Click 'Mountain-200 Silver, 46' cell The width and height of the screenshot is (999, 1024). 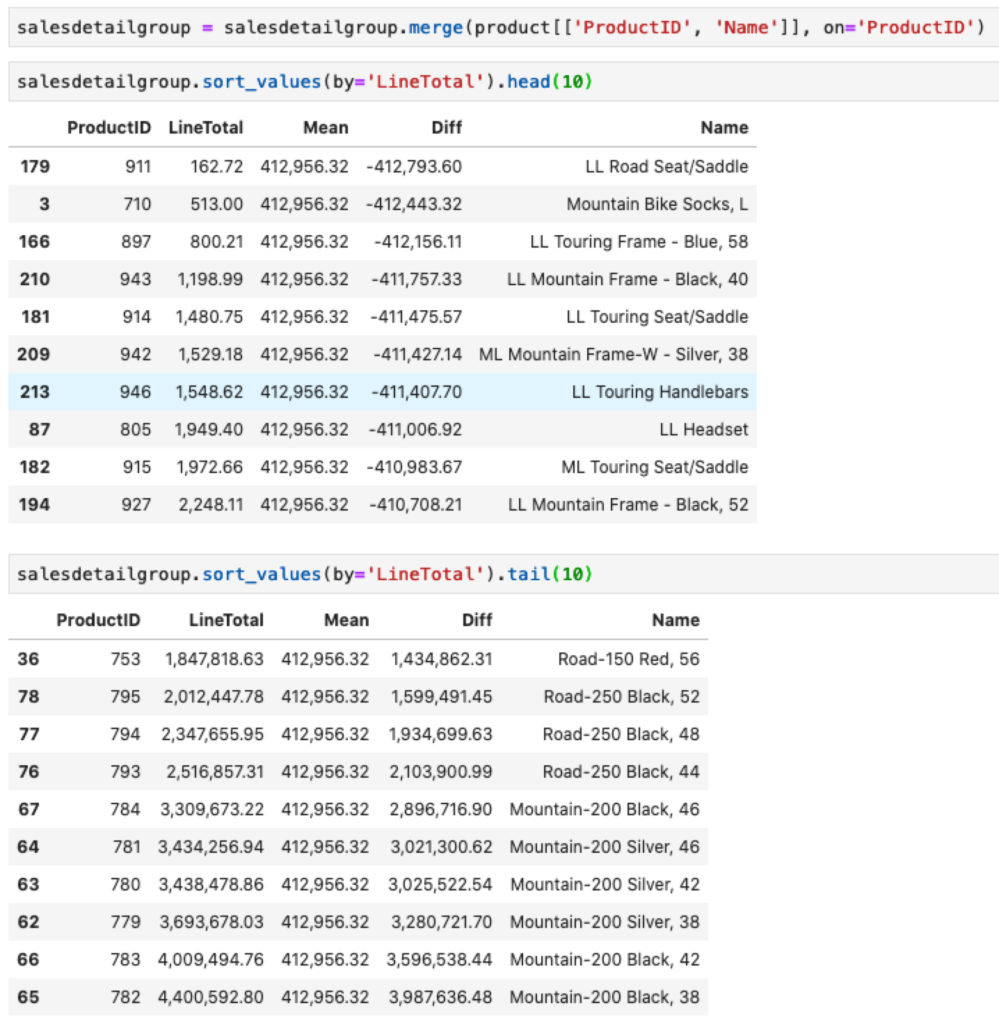pos(605,847)
